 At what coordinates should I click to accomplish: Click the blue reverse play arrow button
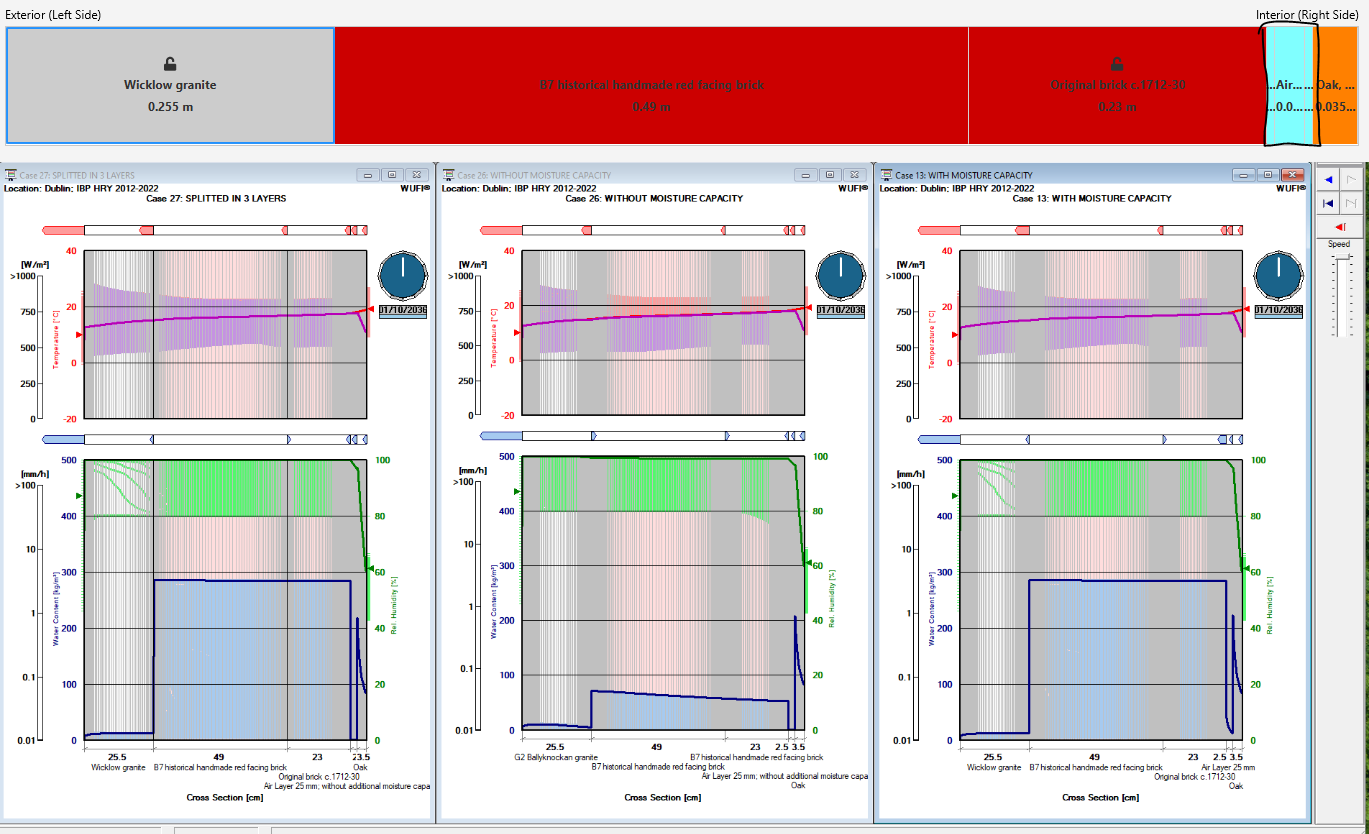point(1327,180)
